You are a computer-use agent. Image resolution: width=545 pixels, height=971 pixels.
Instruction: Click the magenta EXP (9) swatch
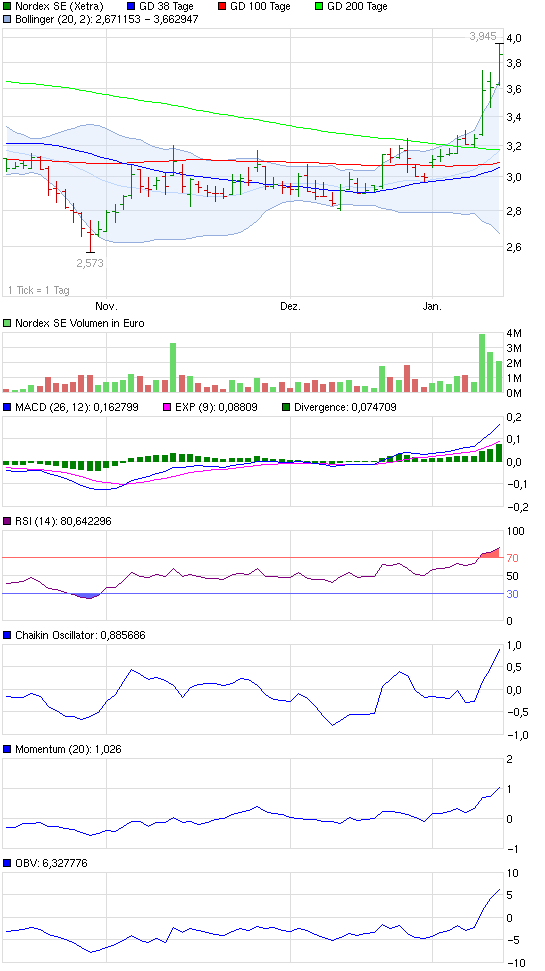[x=166, y=407]
